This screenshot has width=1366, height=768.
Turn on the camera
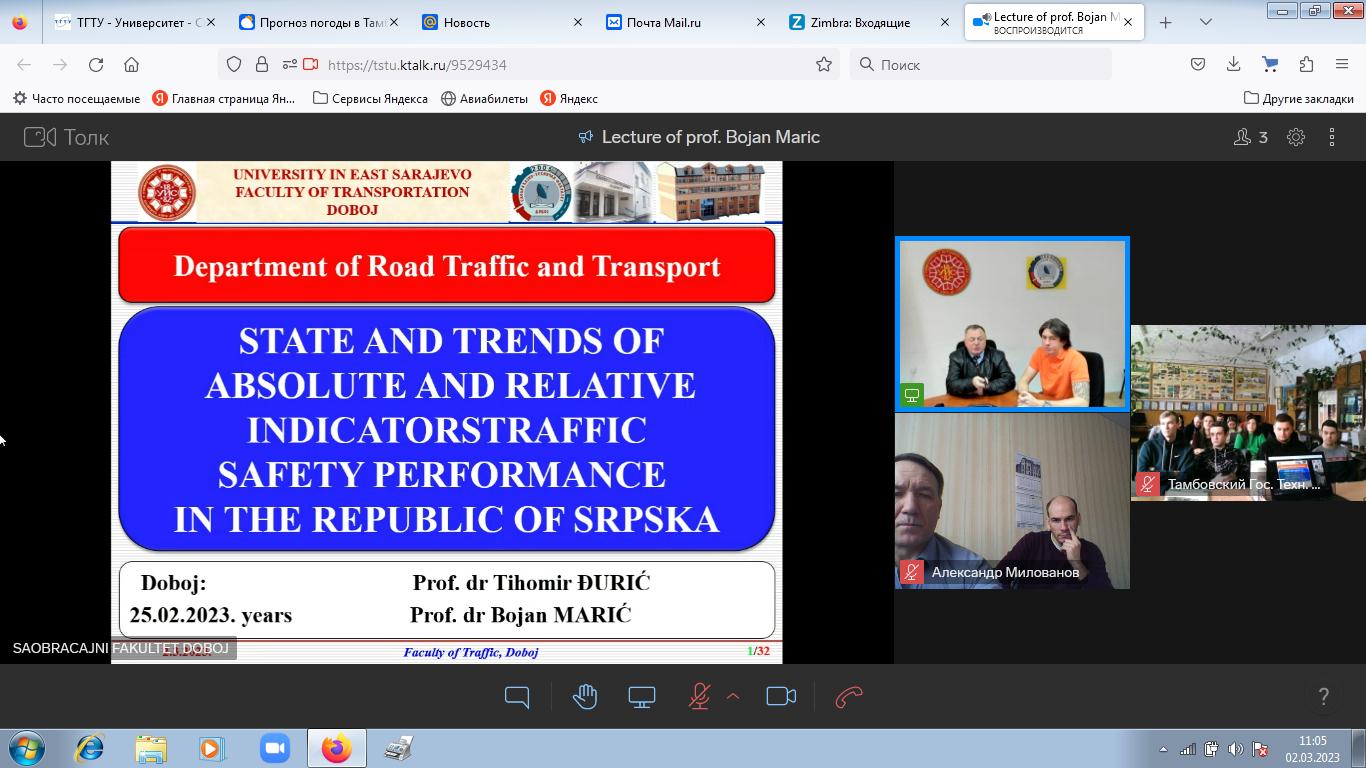(x=781, y=697)
